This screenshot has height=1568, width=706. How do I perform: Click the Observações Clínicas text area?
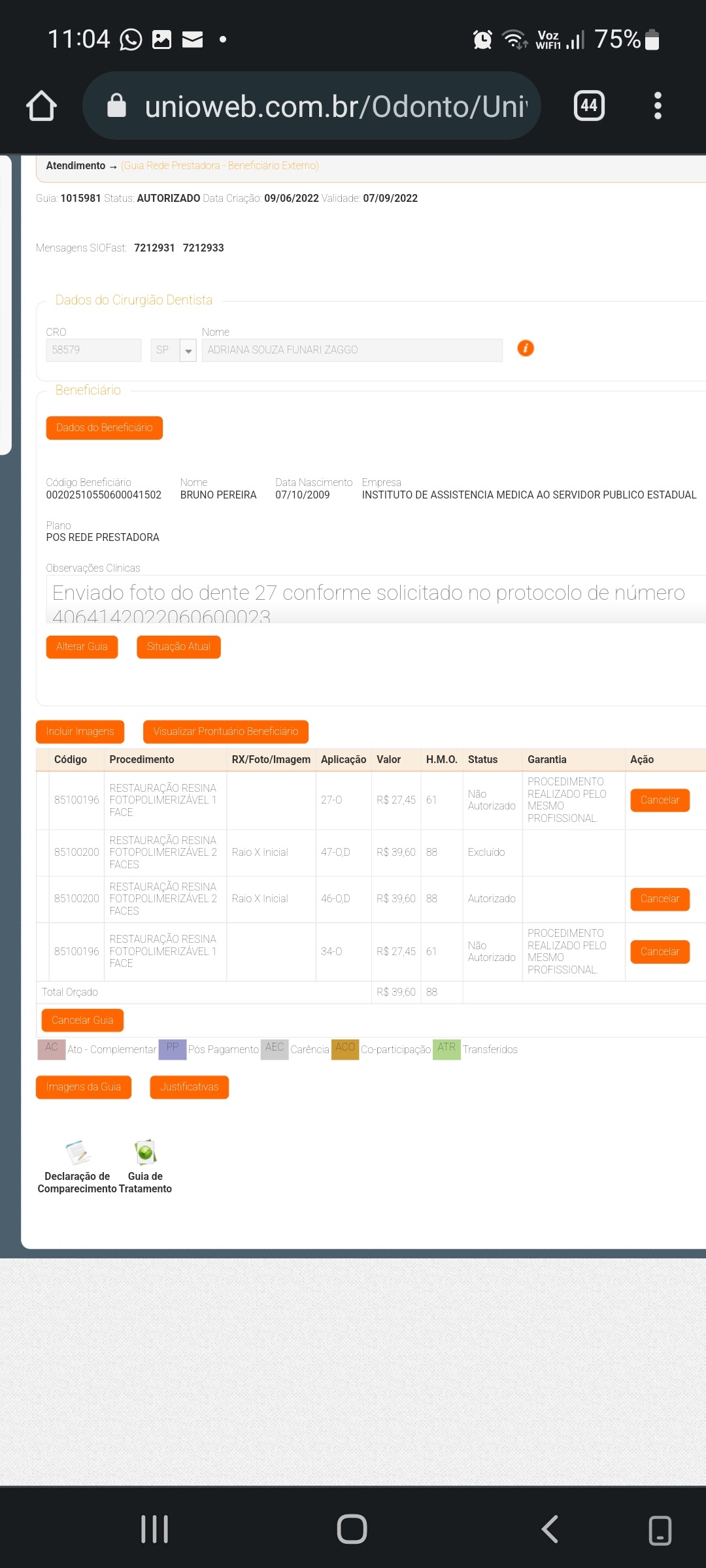[x=377, y=600]
